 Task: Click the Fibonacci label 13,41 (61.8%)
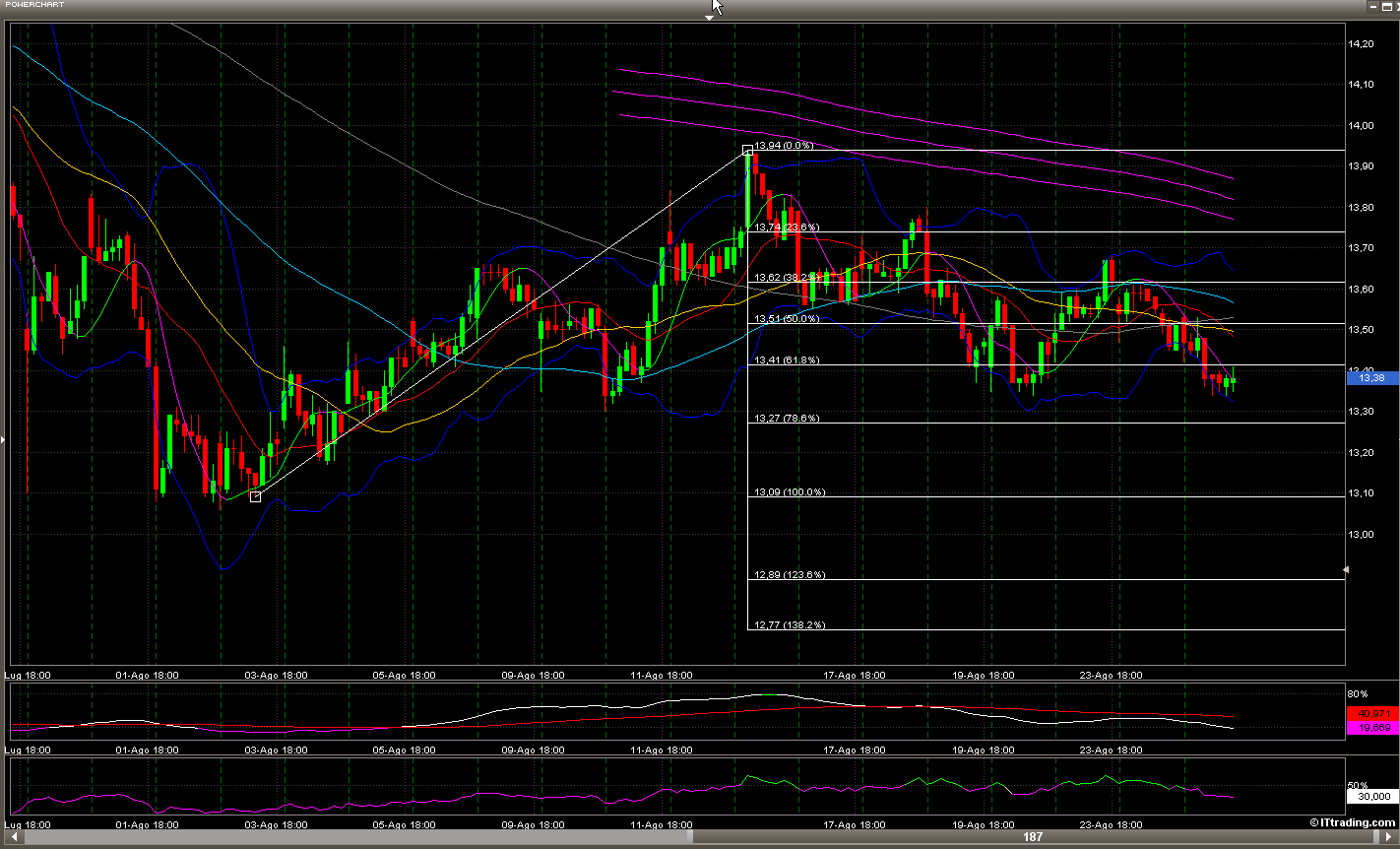787,360
